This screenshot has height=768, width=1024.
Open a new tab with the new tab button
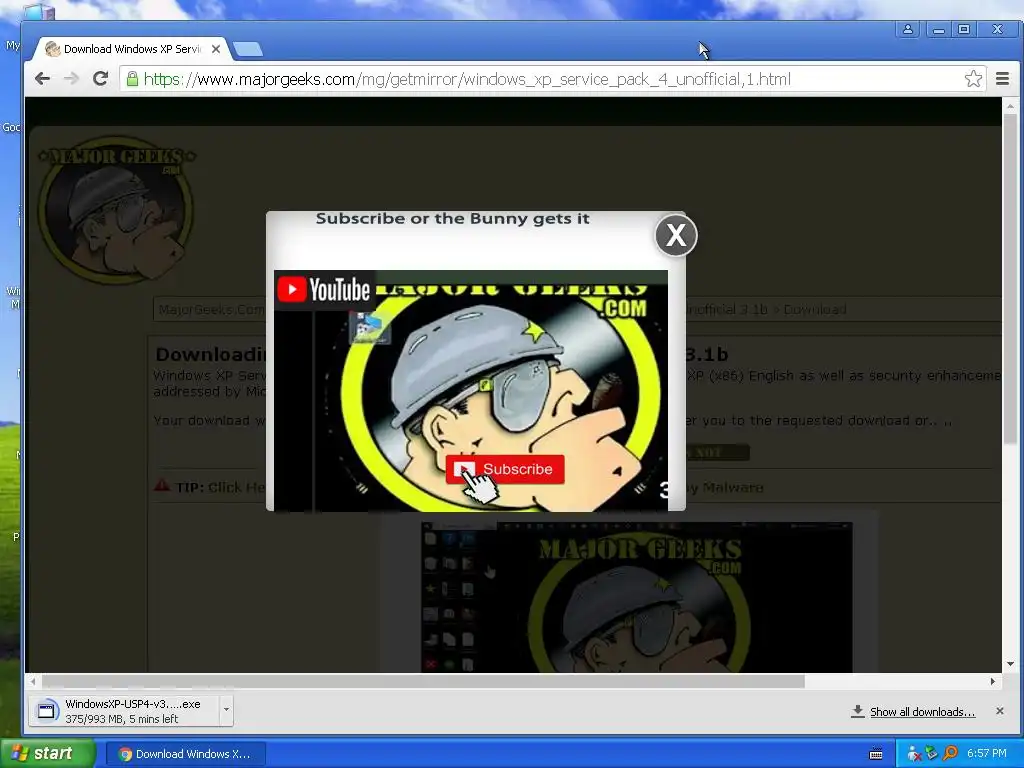click(248, 49)
